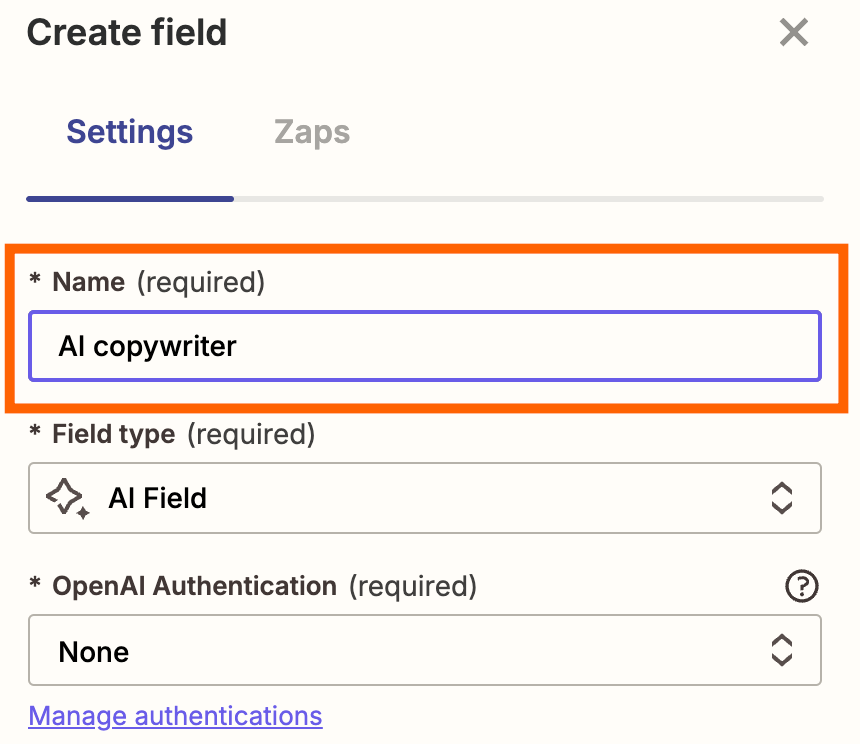The image size is (860, 744).
Task: Follow the Manage authentications link
Action: [x=176, y=716]
